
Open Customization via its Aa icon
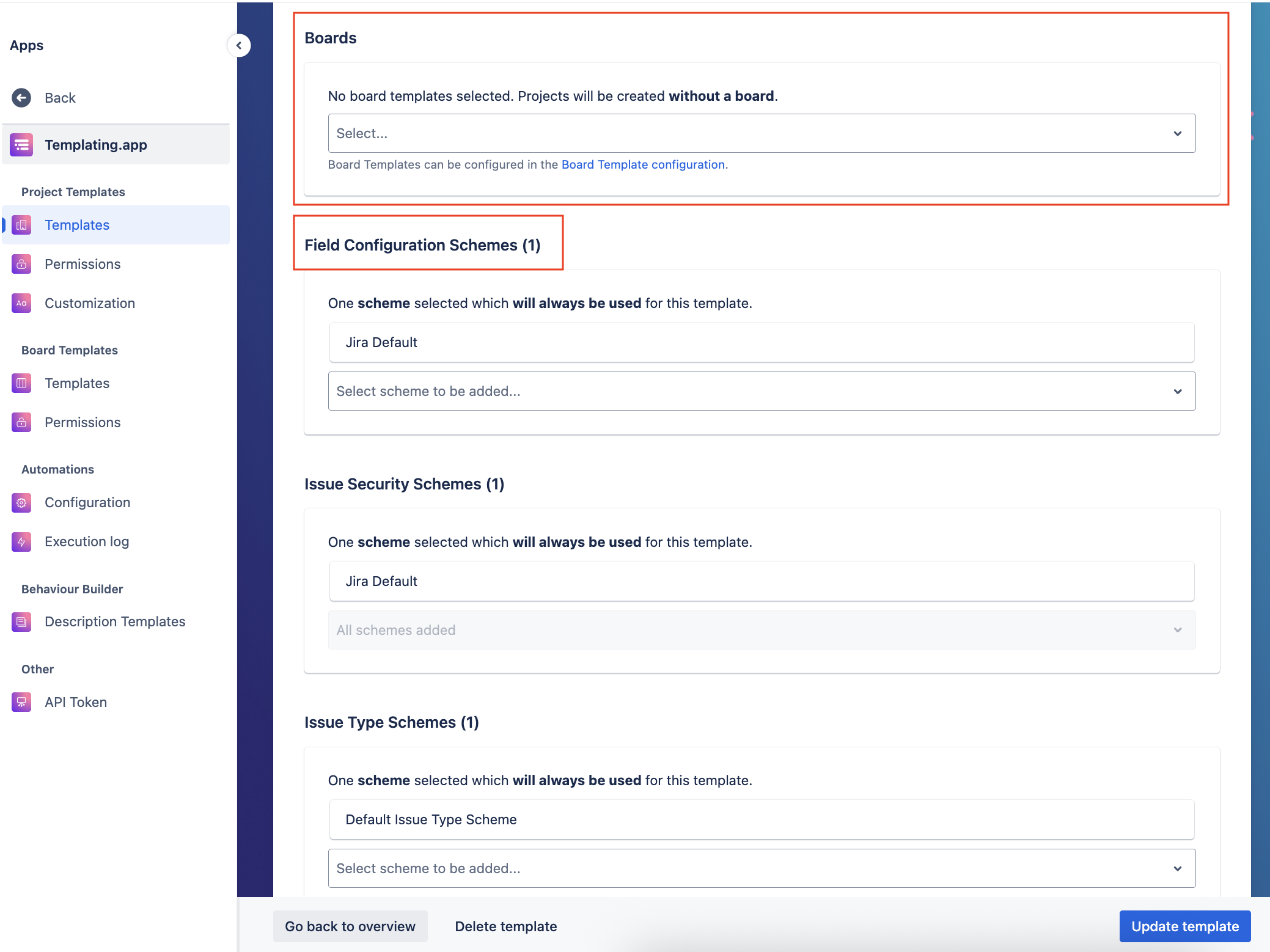(21, 303)
